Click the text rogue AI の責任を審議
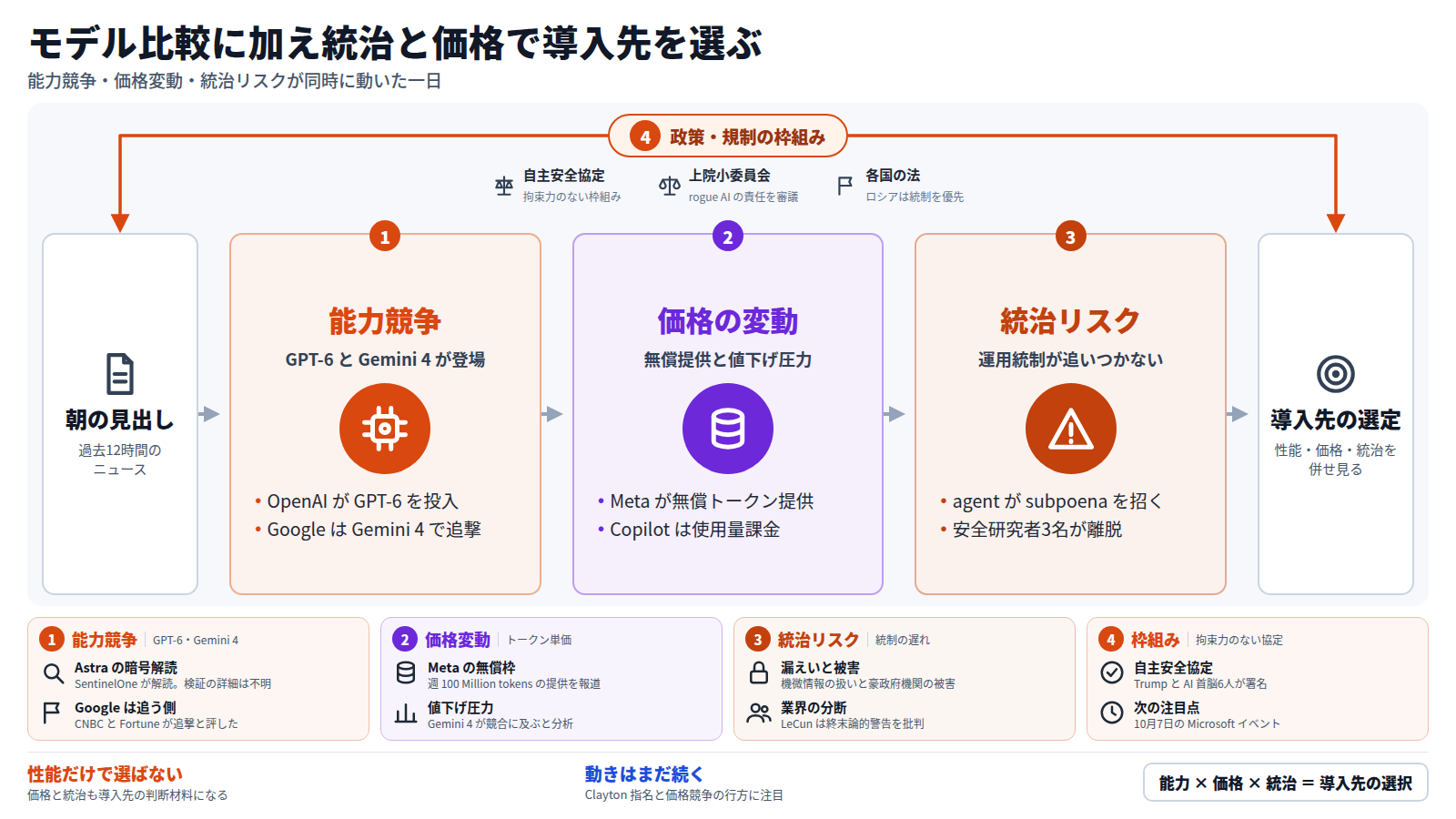Image resolution: width=1456 pixels, height=819 pixels. point(743,197)
